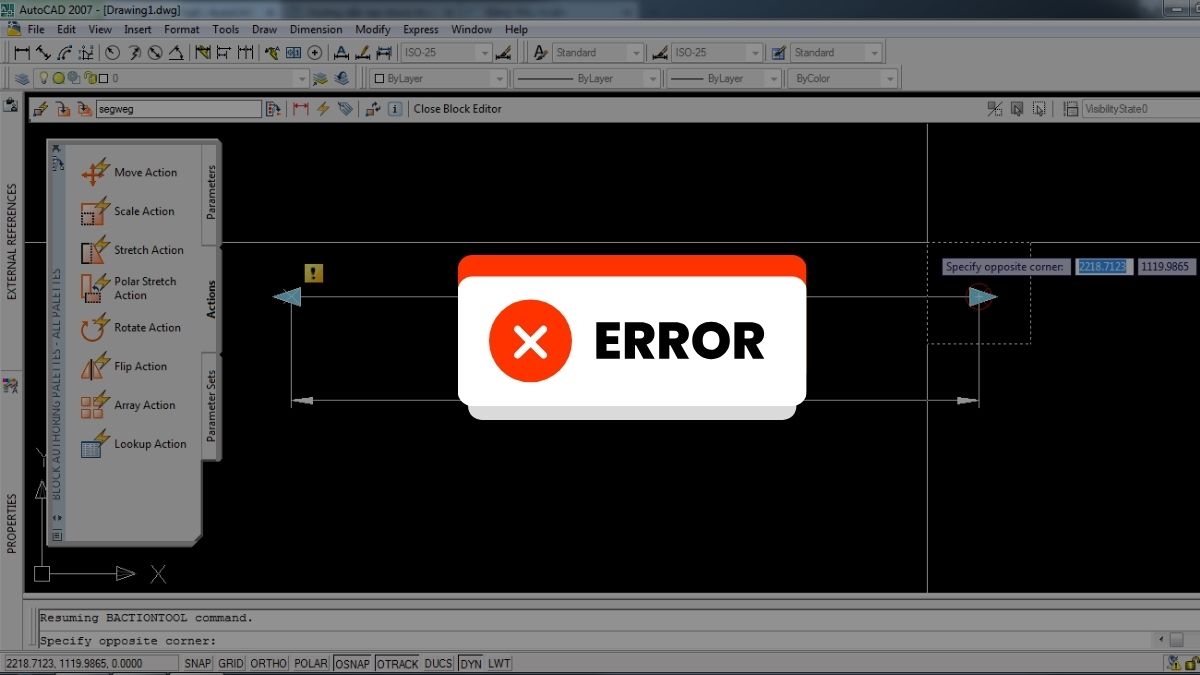Save the block definition
This screenshot has height=675, width=1200.
[x=62, y=109]
